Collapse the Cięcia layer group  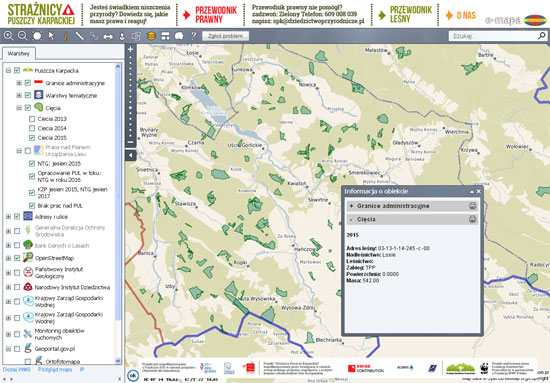pos(19,108)
